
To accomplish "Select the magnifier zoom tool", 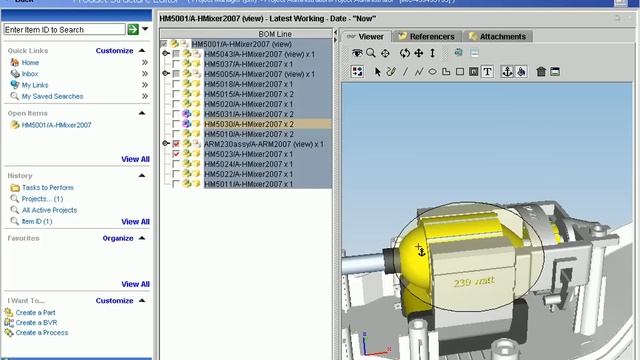I will point(371,53).
